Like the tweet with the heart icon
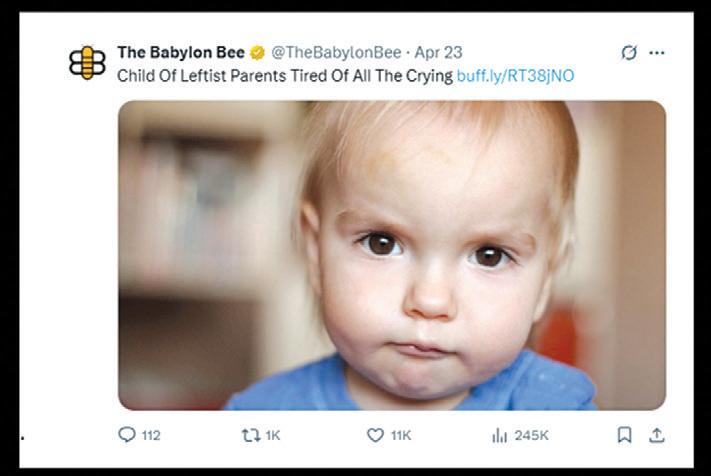 tap(375, 435)
